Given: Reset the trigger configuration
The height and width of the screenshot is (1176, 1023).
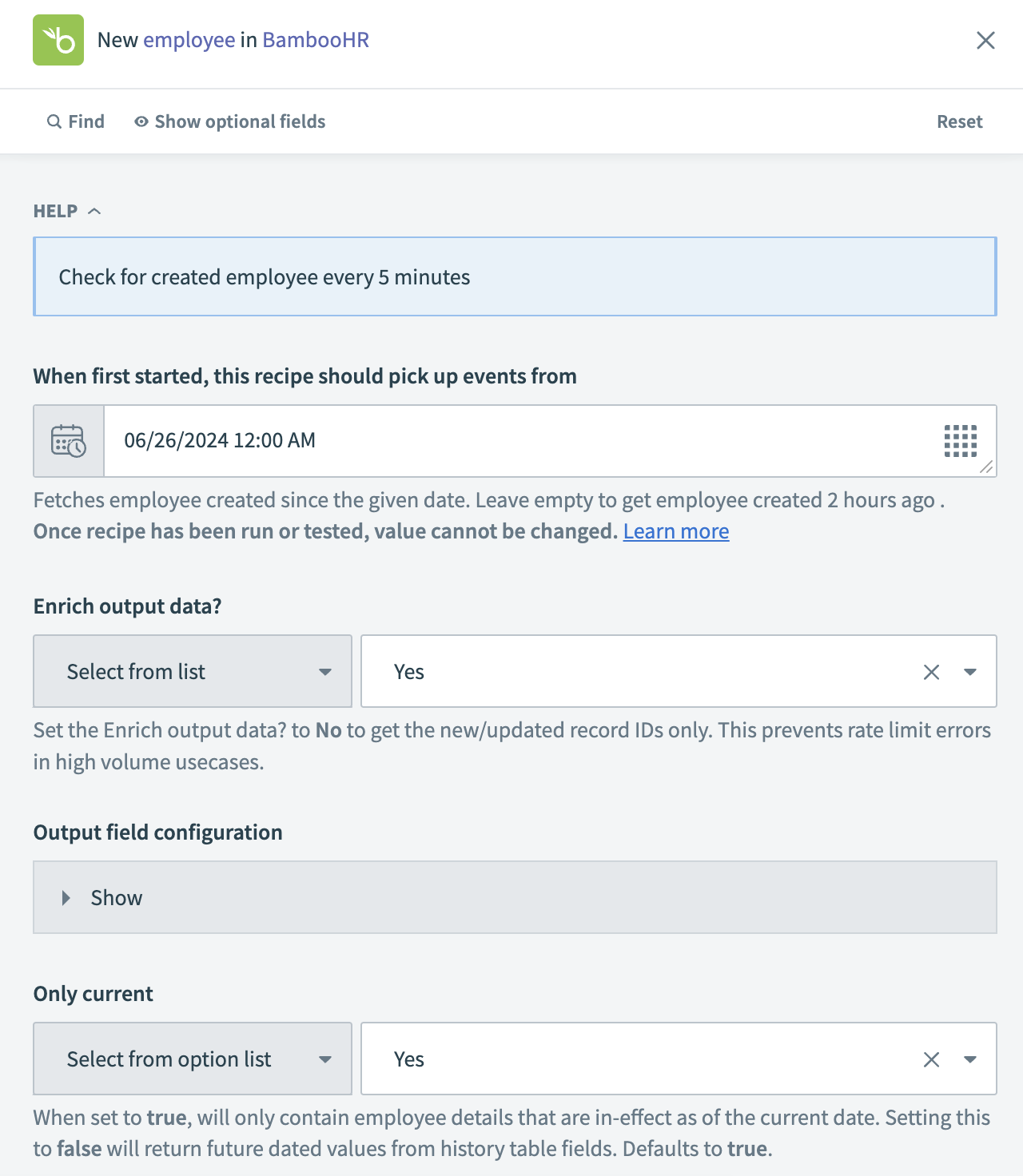Looking at the screenshot, I should pos(959,121).
